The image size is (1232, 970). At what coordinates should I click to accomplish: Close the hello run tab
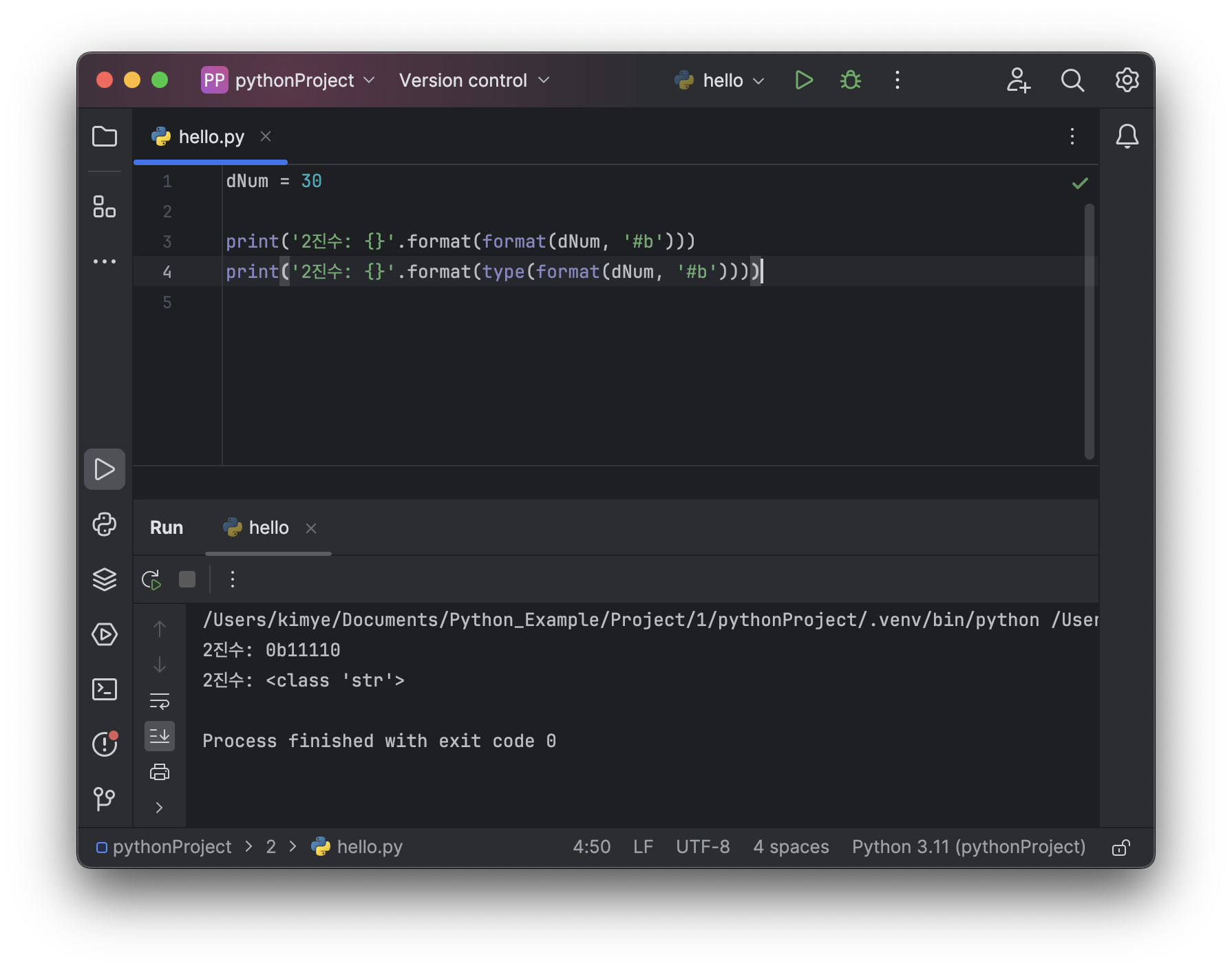[x=311, y=528]
